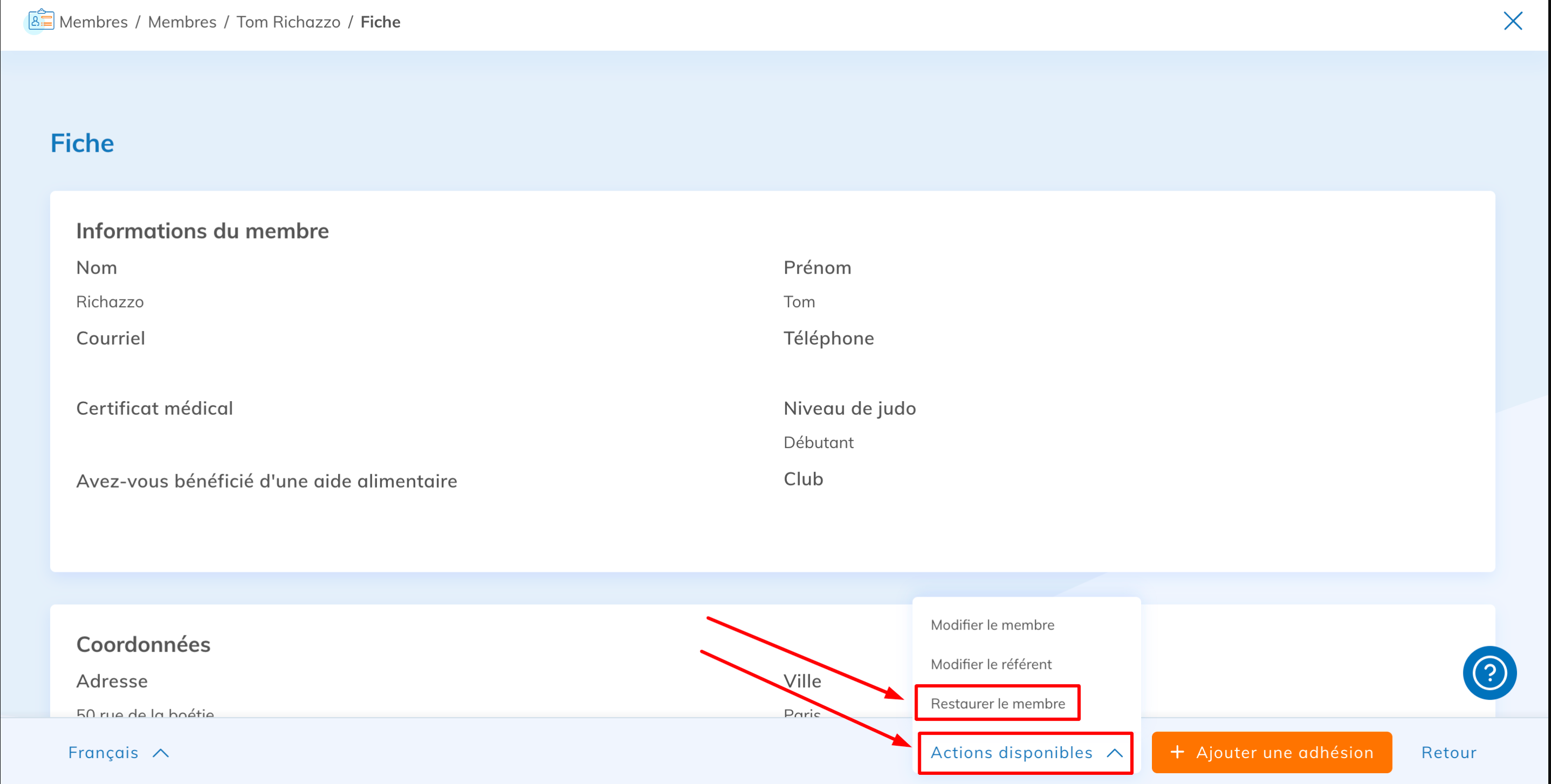
Task: Click the plus icon on Ajouter une adhésion
Action: [1177, 752]
